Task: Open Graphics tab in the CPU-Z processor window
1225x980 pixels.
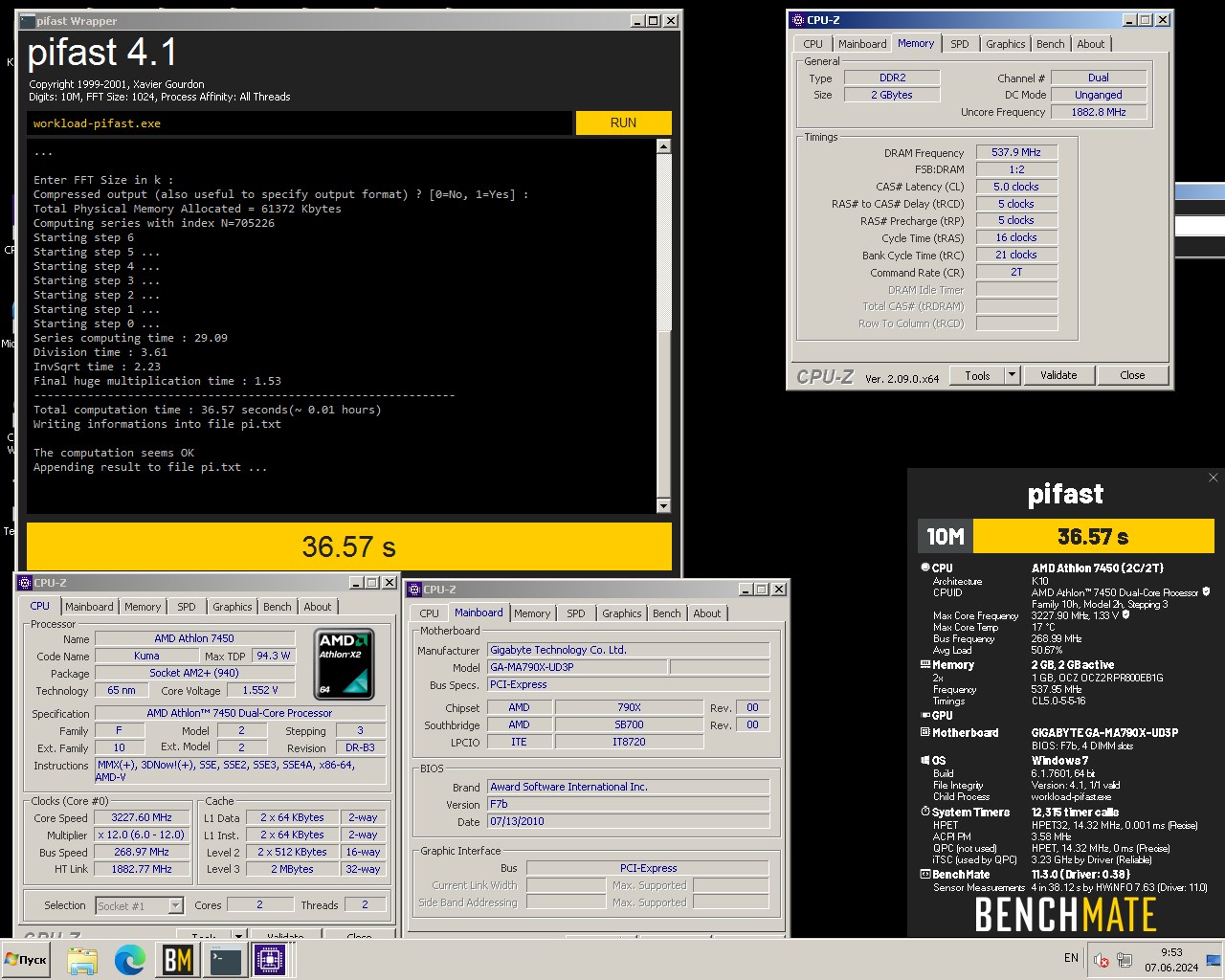Action: 233,607
